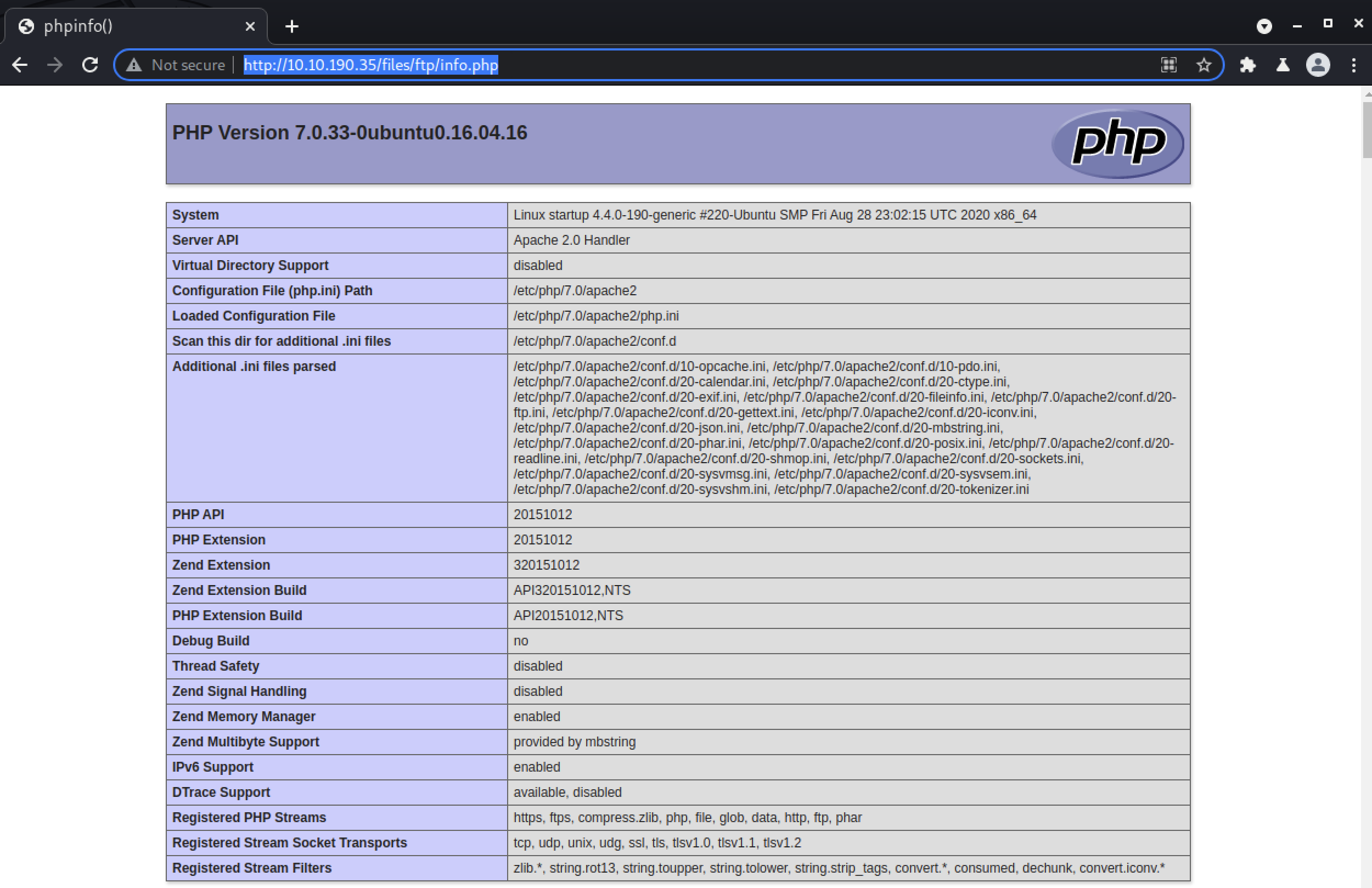Click the browser Forward arrow
This screenshot has width=1372, height=888.
point(55,65)
